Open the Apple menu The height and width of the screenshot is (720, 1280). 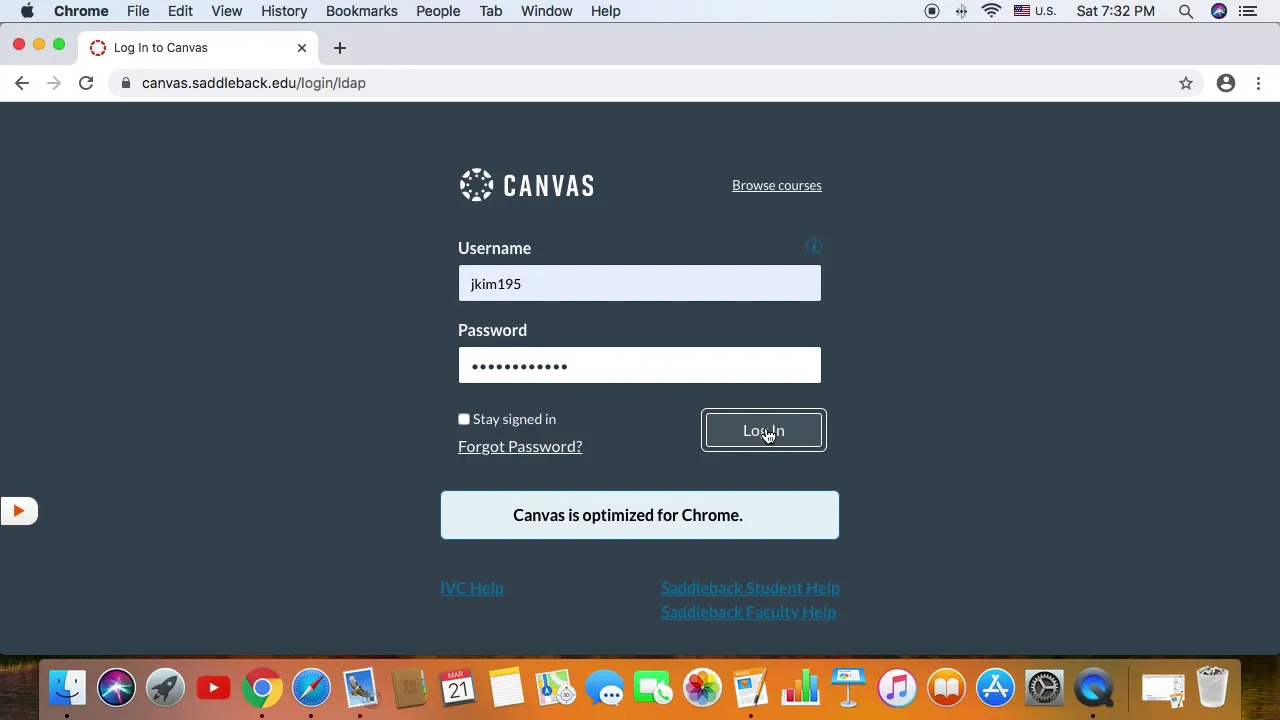27,11
